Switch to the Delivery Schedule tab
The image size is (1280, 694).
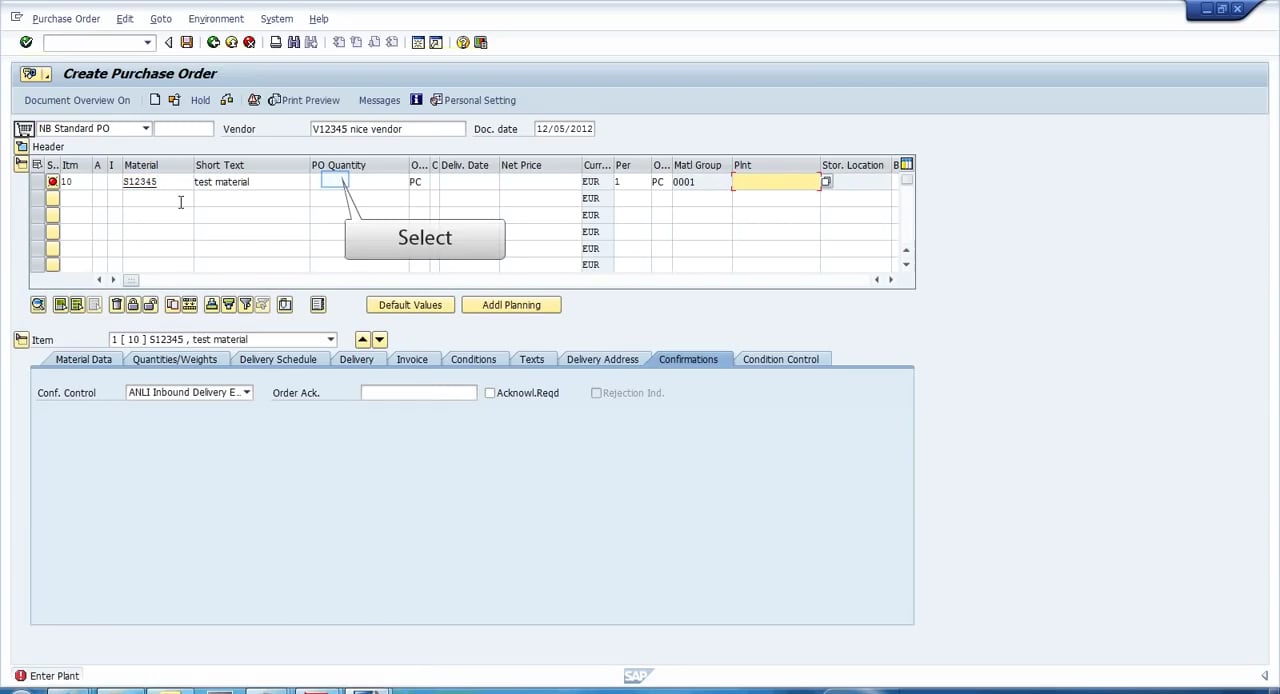pos(278,359)
